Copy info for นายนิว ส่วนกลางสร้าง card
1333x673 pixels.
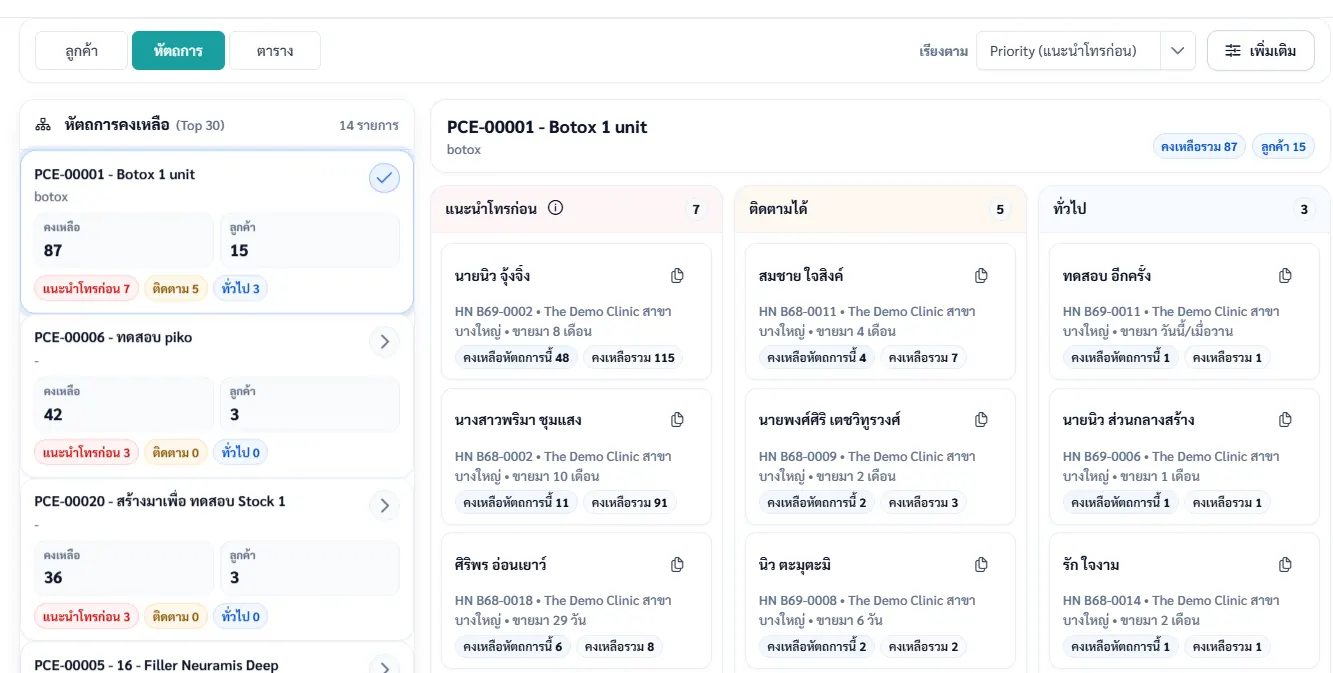pyautogui.click(x=1285, y=420)
